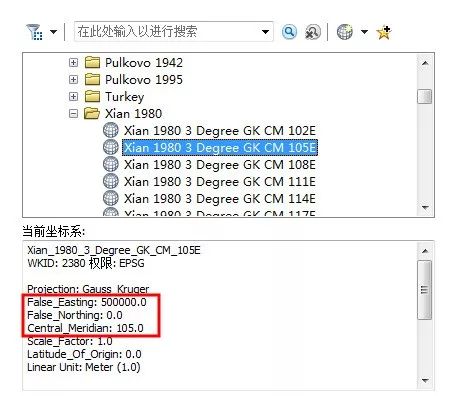The width and height of the screenshot is (450, 396).
Task: Click the Scale_Factor: 1.0 line
Action: point(70,341)
